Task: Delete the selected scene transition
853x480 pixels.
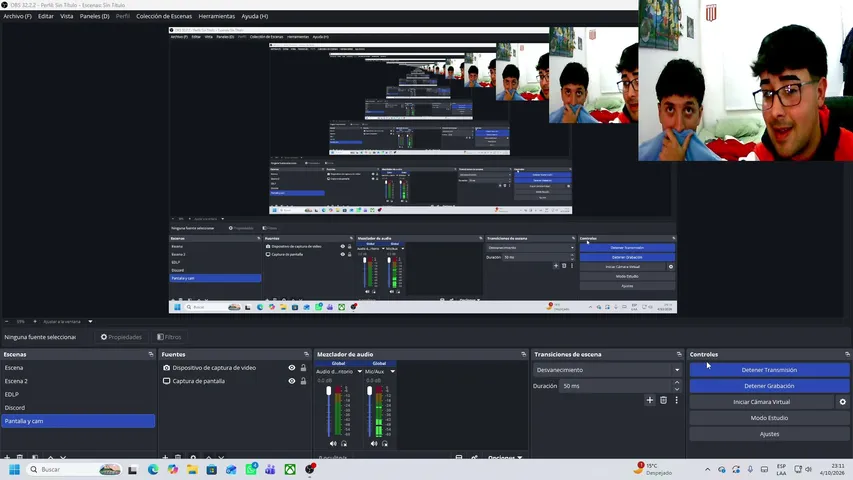Action: 663,400
